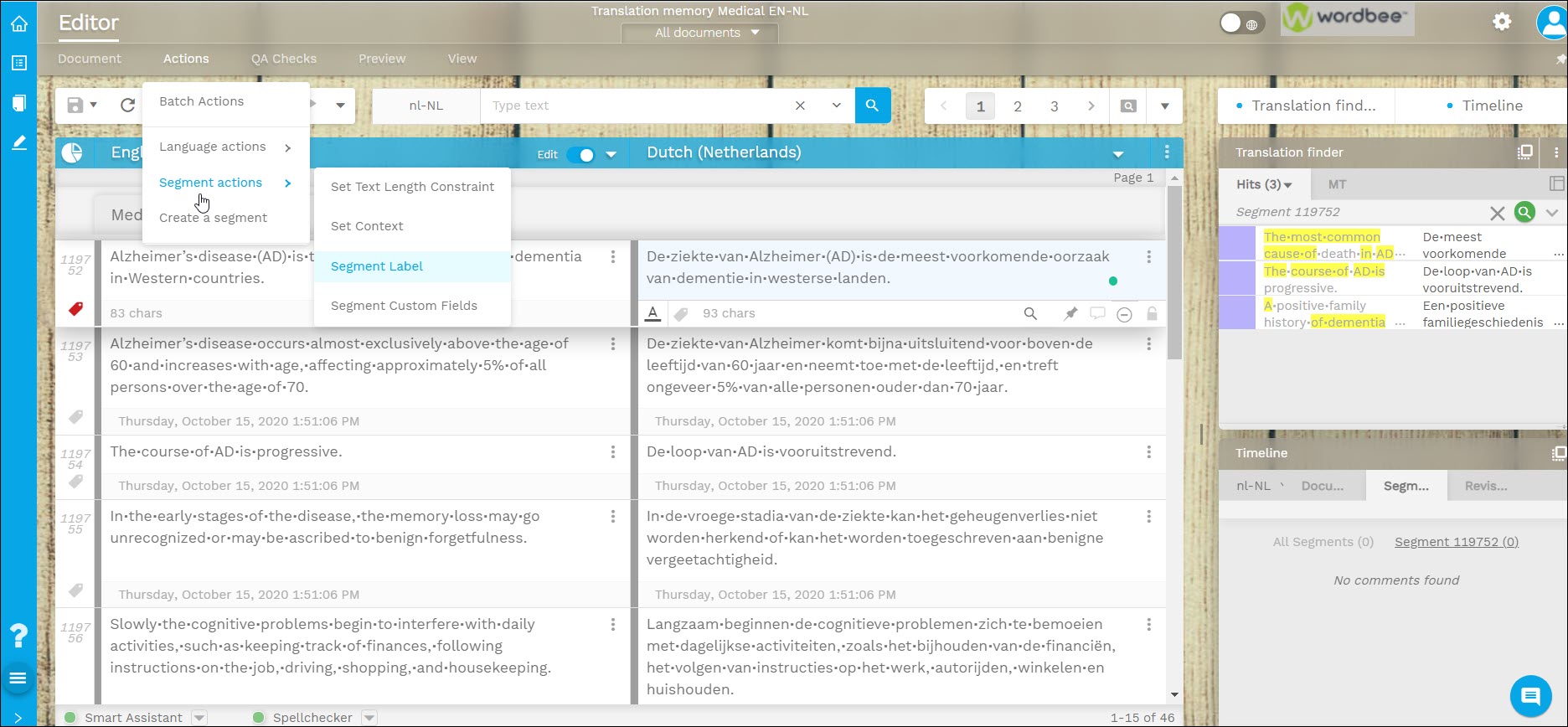
Task: Click the pin icon in segment toolbar
Action: point(1070,313)
